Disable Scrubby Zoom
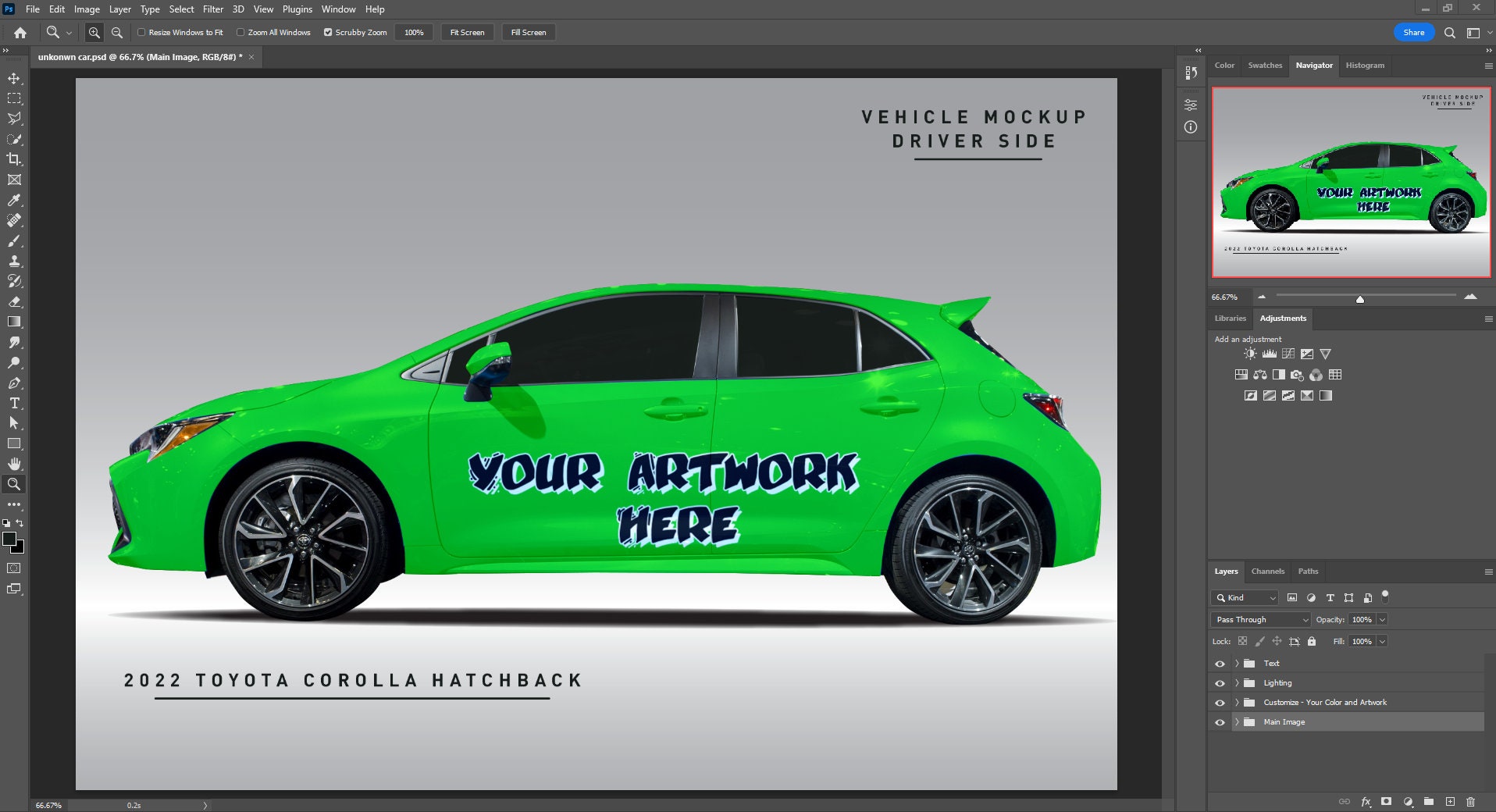The height and width of the screenshot is (812, 1496). point(329,33)
